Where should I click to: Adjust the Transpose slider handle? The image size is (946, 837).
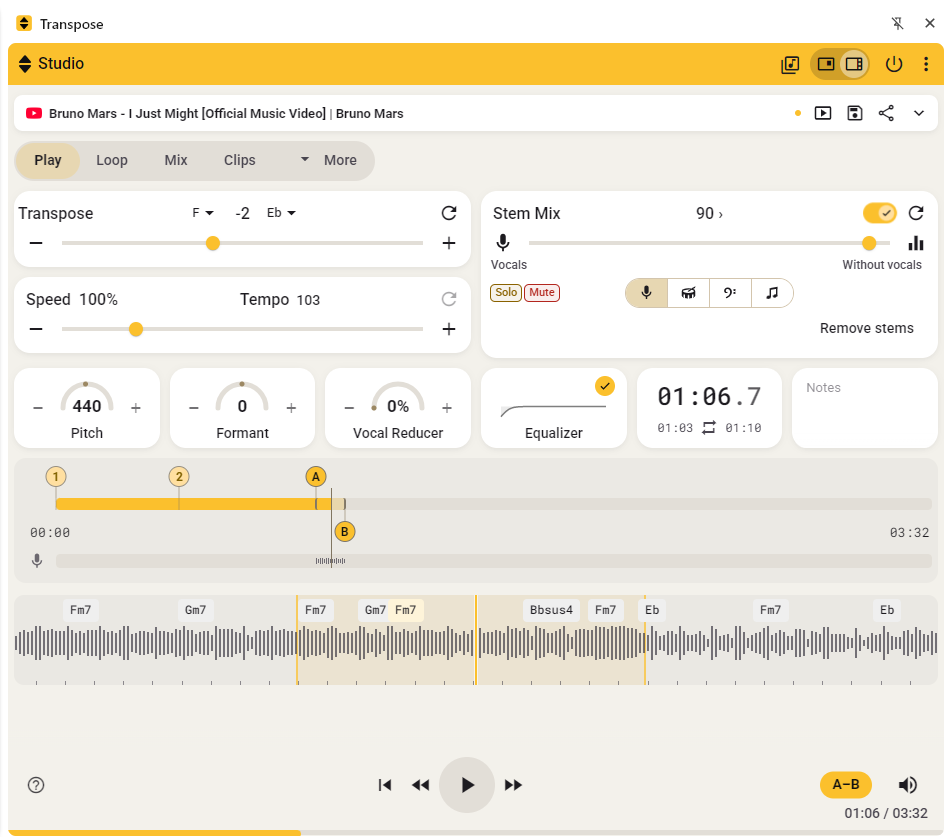[212, 243]
